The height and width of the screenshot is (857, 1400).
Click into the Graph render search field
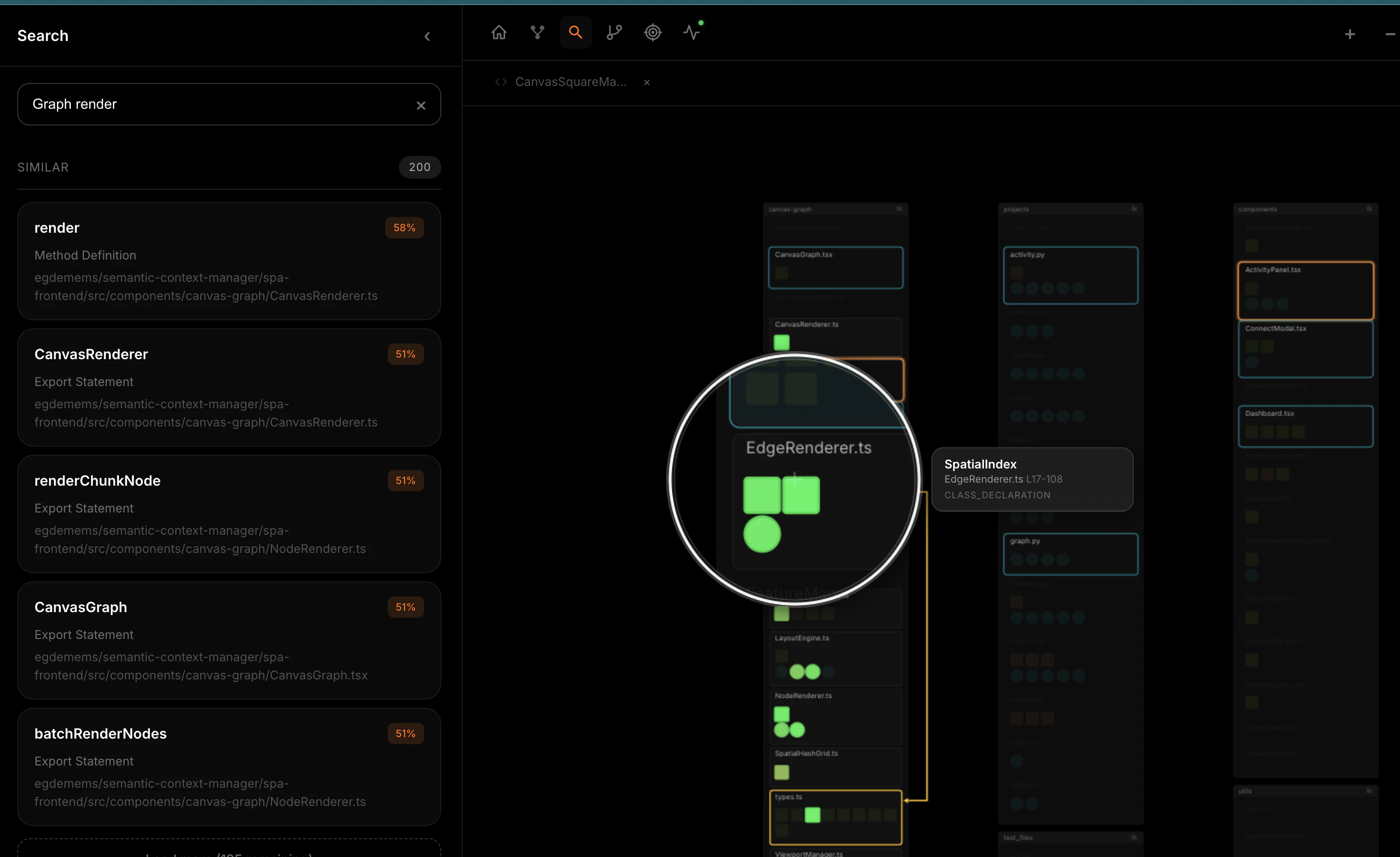(216, 105)
